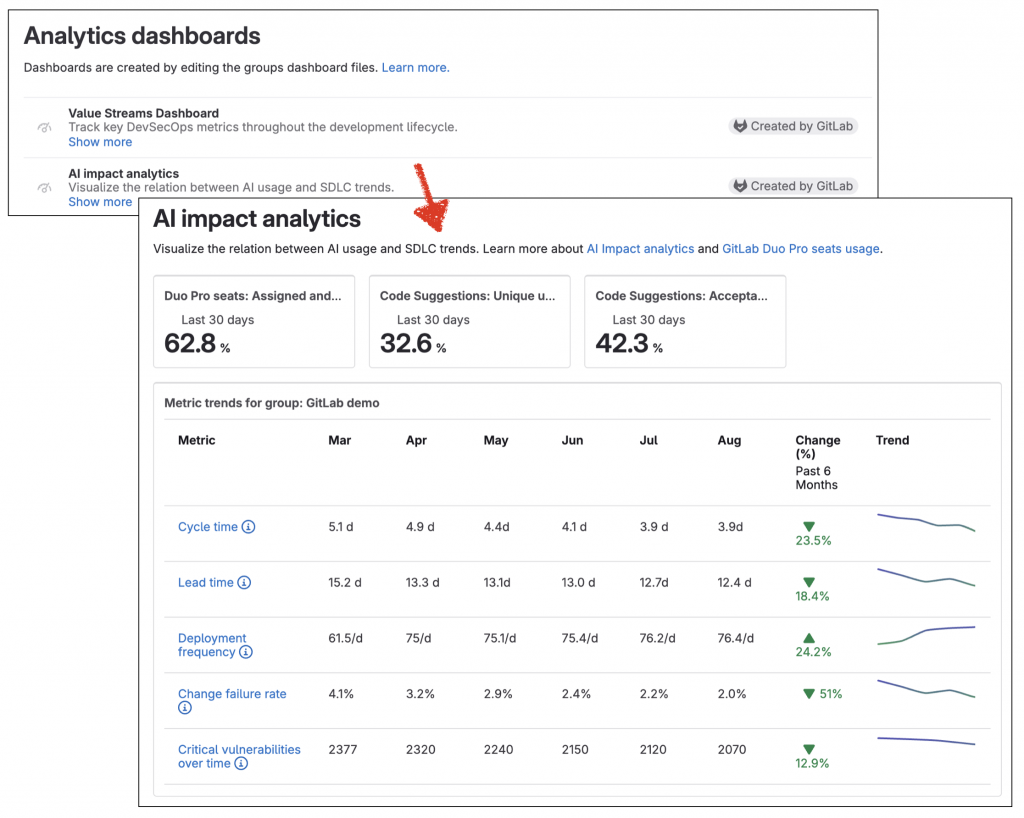
Task: Click the 18.4% change value
Action: click(812, 596)
